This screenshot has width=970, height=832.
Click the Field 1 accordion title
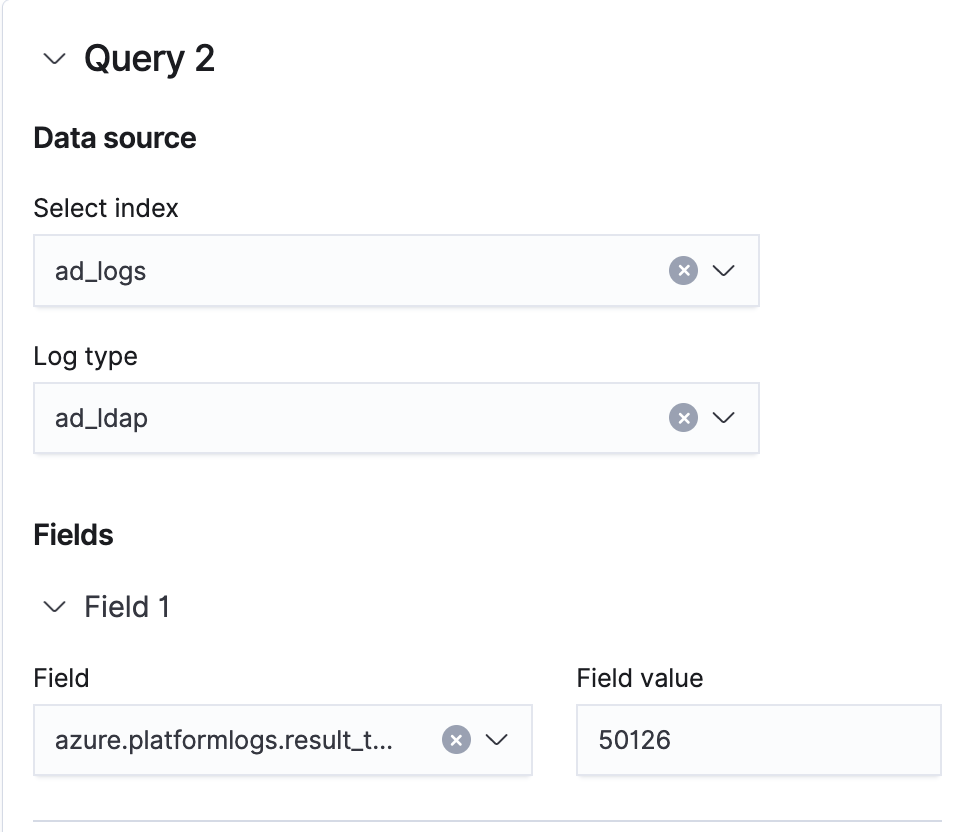127,607
